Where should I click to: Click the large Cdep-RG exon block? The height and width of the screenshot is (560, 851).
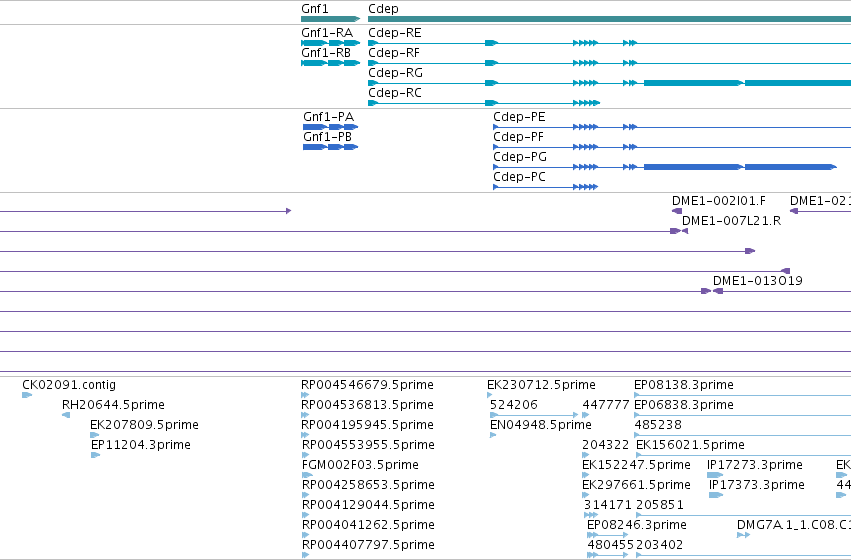coord(693,83)
